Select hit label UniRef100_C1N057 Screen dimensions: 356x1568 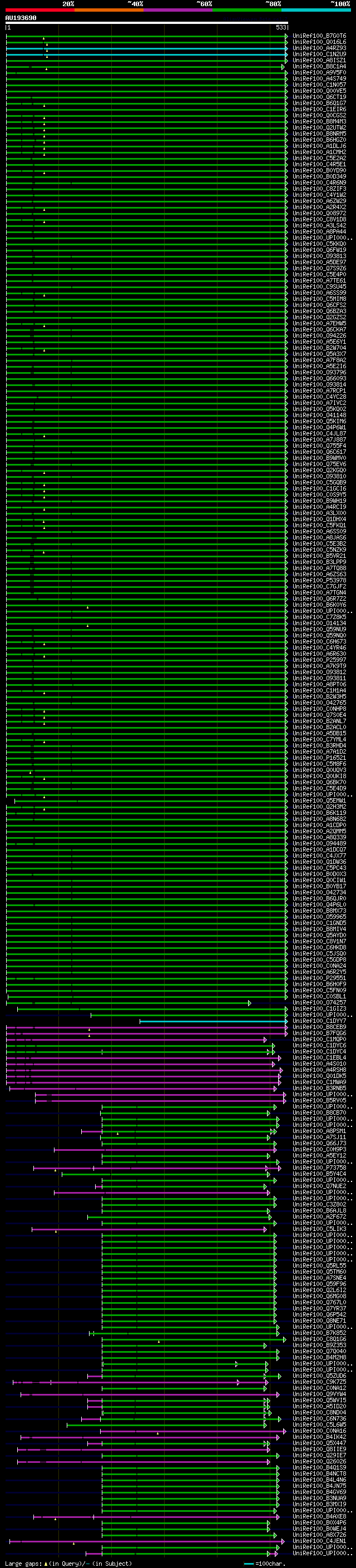tap(319, 85)
